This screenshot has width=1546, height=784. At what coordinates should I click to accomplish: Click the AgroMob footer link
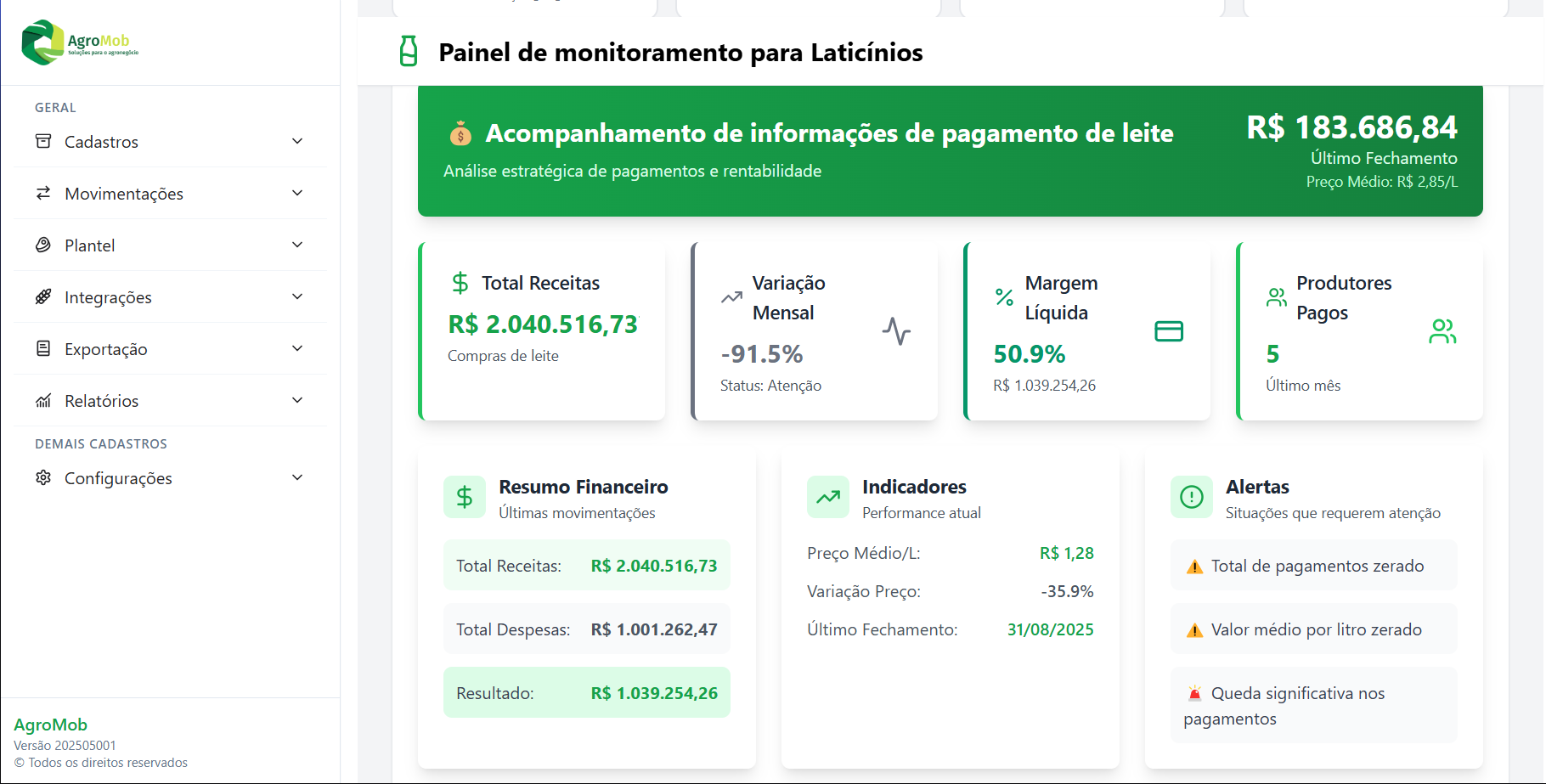pyautogui.click(x=50, y=725)
